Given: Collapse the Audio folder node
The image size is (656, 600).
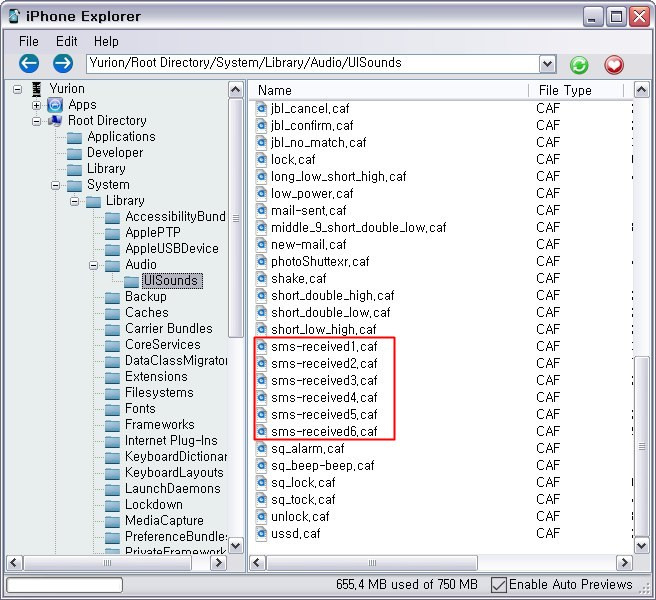Looking at the screenshot, I should 93,265.
